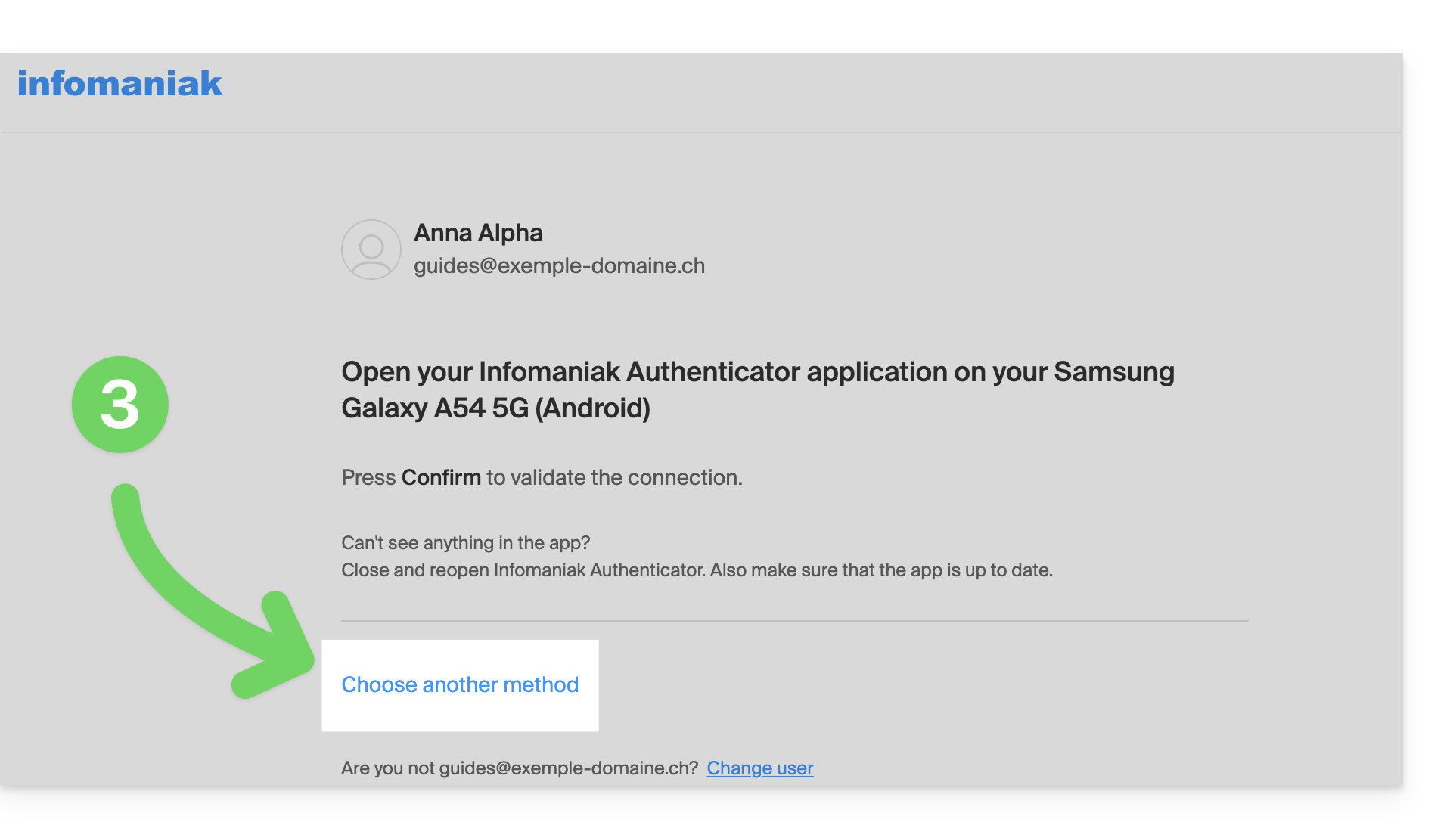Click the to validate the connection text
This screenshot has width=1456, height=838.
click(614, 478)
